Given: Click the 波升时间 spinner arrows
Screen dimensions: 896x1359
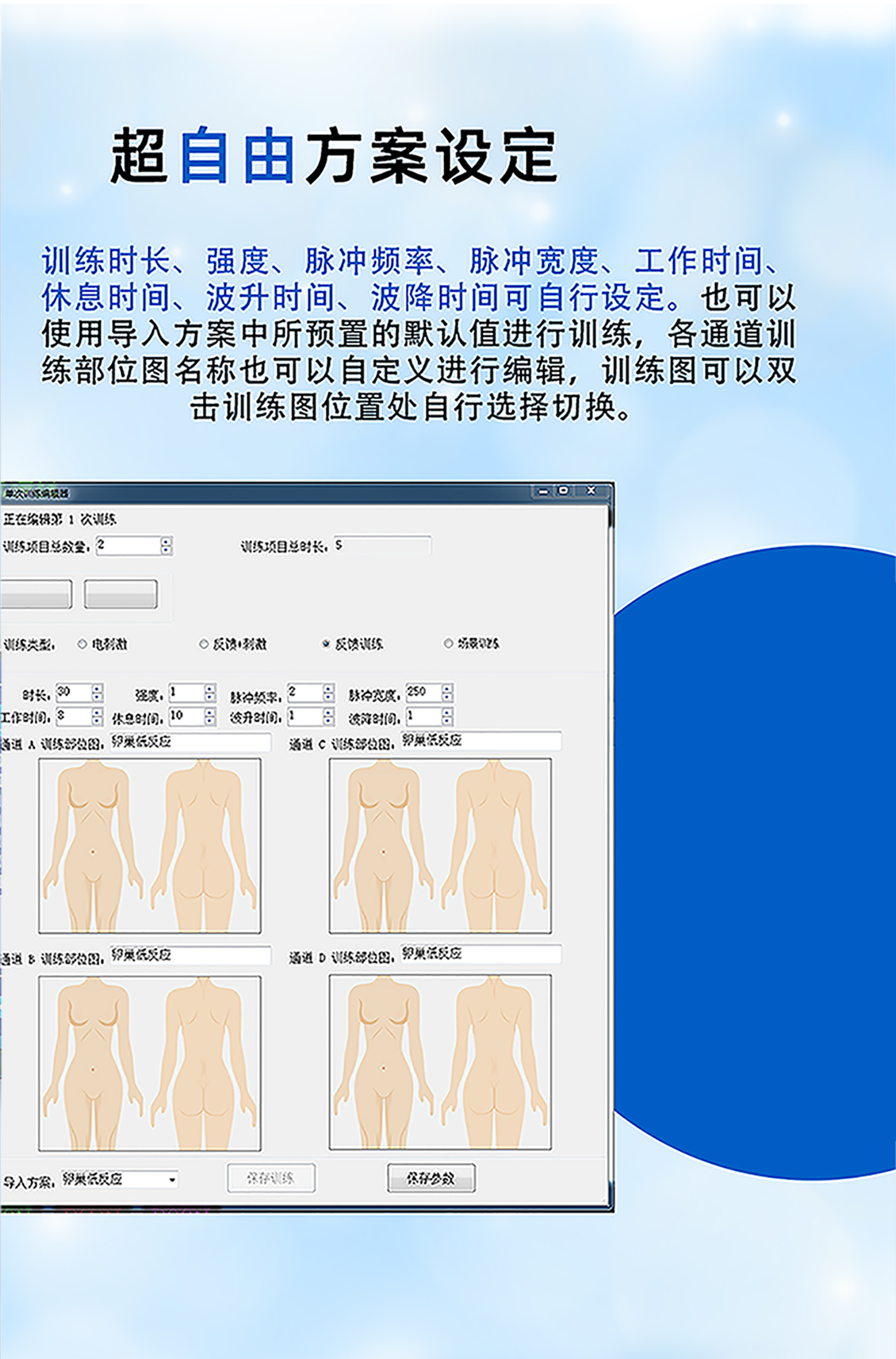Looking at the screenshot, I should coord(328,717).
